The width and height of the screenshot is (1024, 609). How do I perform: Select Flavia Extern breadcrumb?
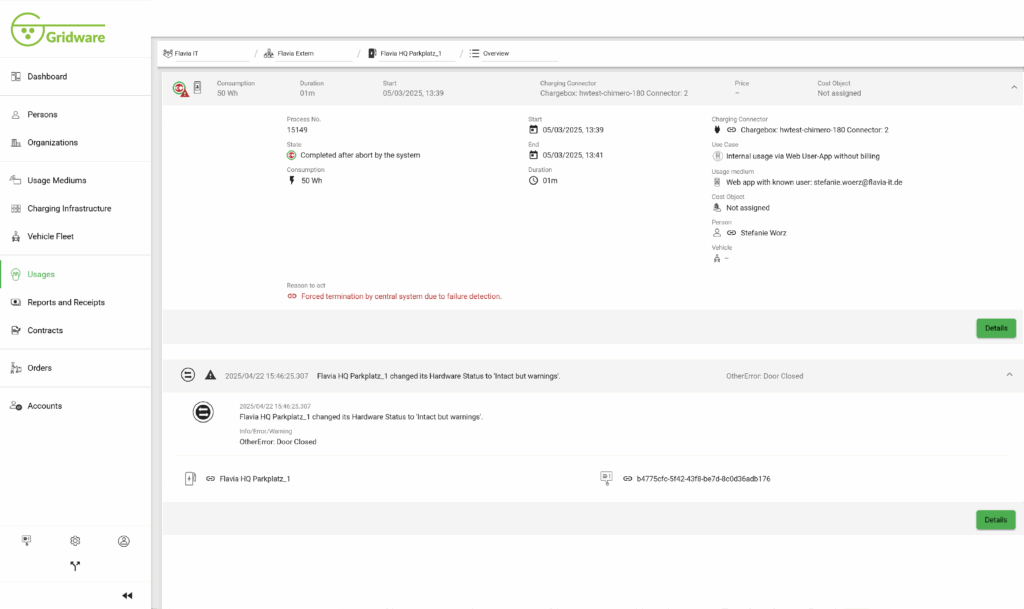coord(308,54)
